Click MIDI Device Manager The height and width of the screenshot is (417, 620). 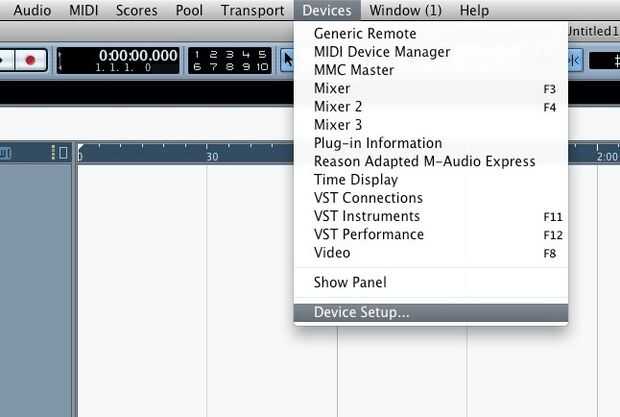pyautogui.click(x=381, y=52)
